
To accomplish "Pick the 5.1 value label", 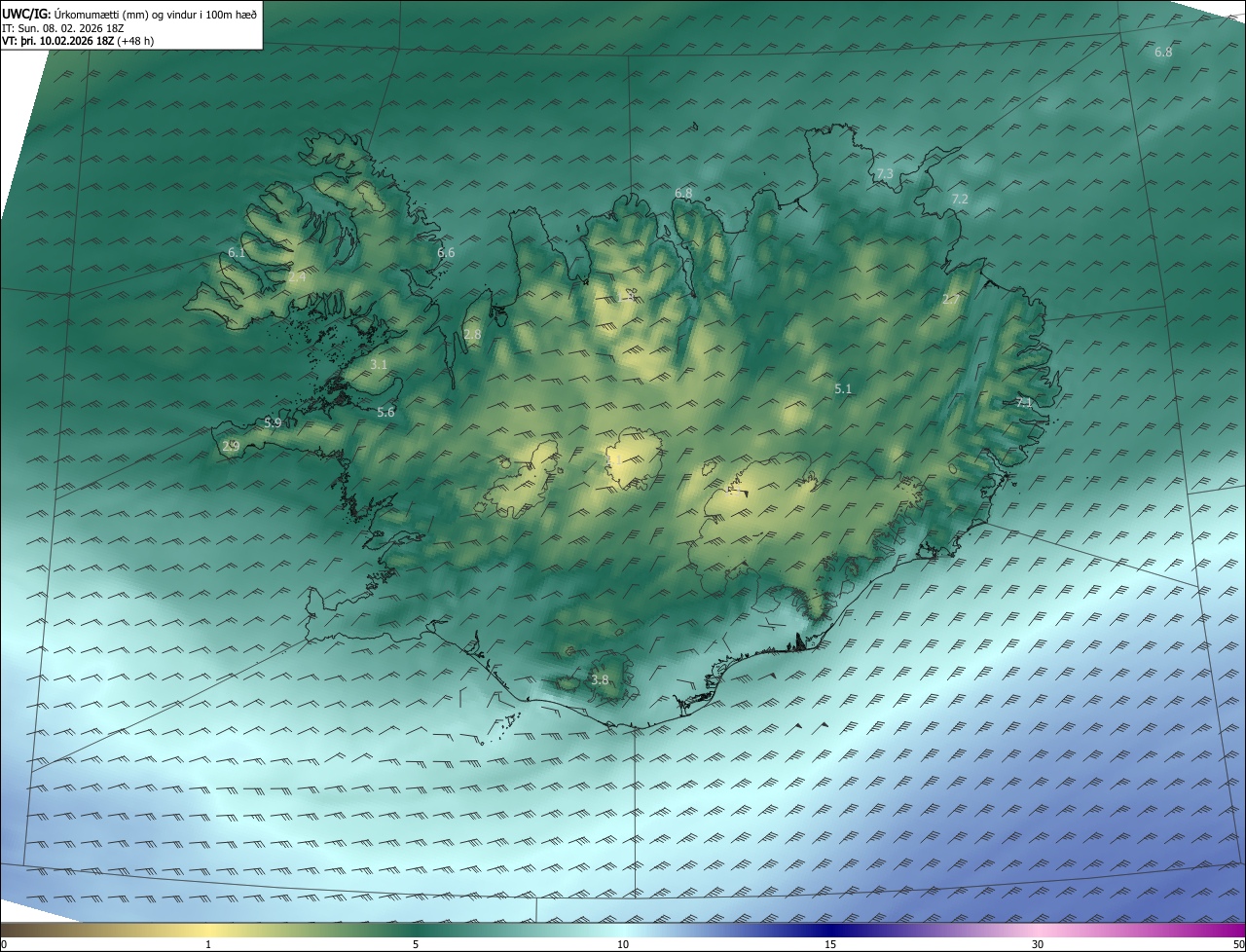I will point(843,389).
